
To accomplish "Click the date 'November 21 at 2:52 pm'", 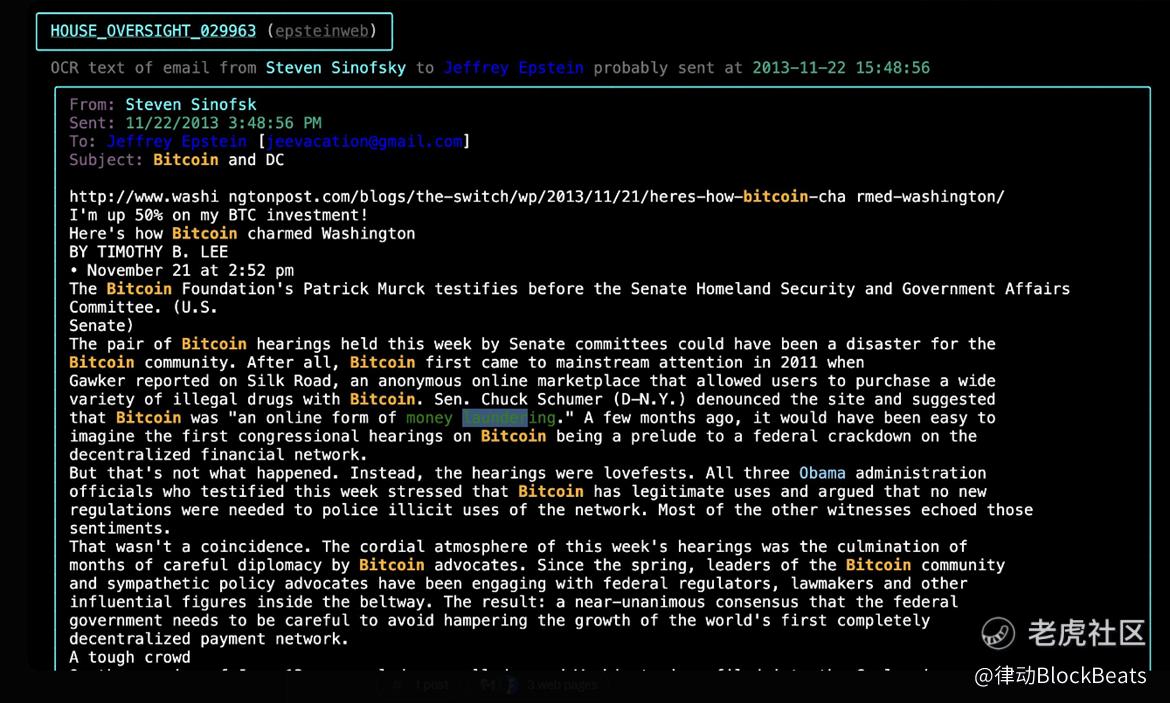I will (190, 270).
